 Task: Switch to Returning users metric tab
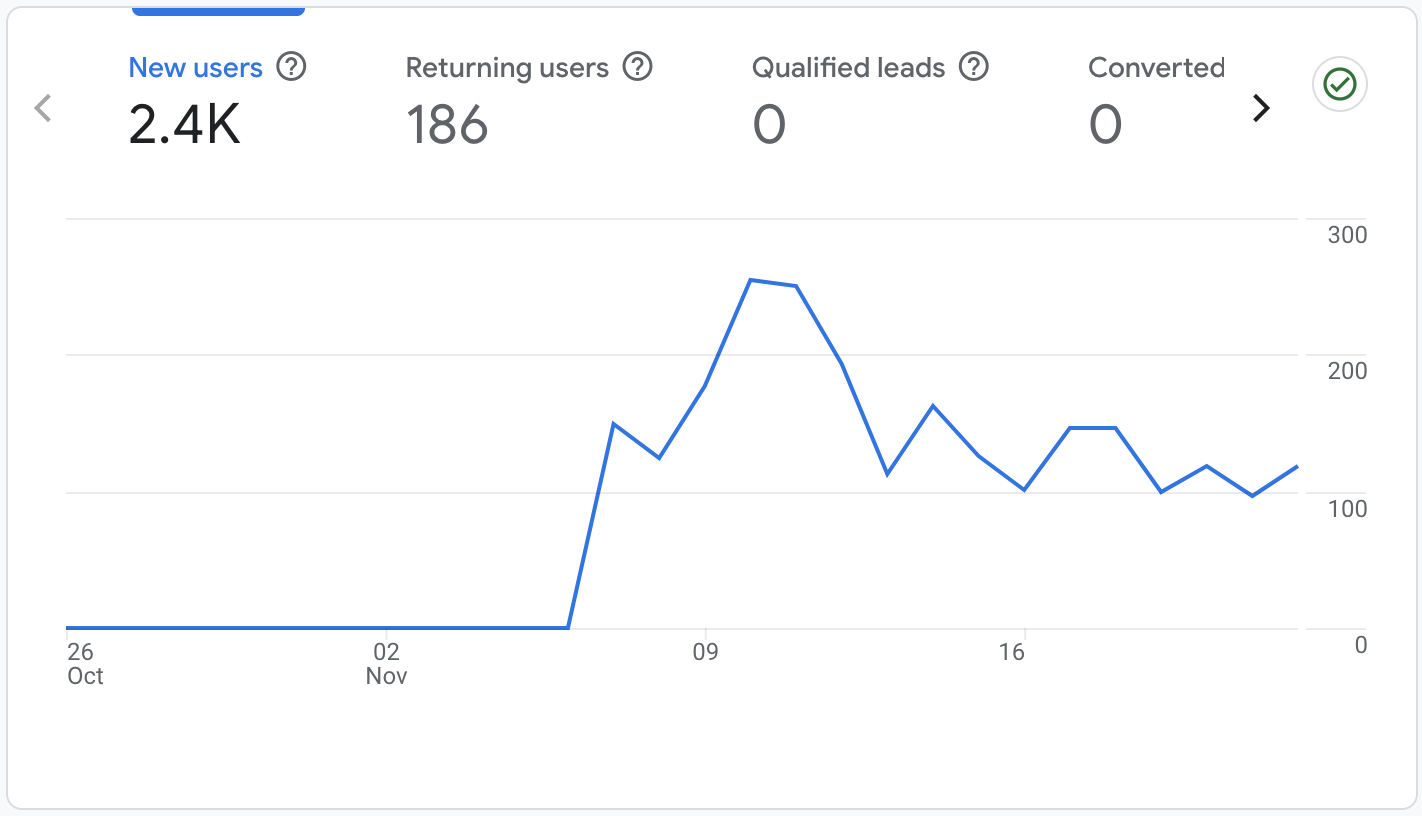tap(507, 68)
